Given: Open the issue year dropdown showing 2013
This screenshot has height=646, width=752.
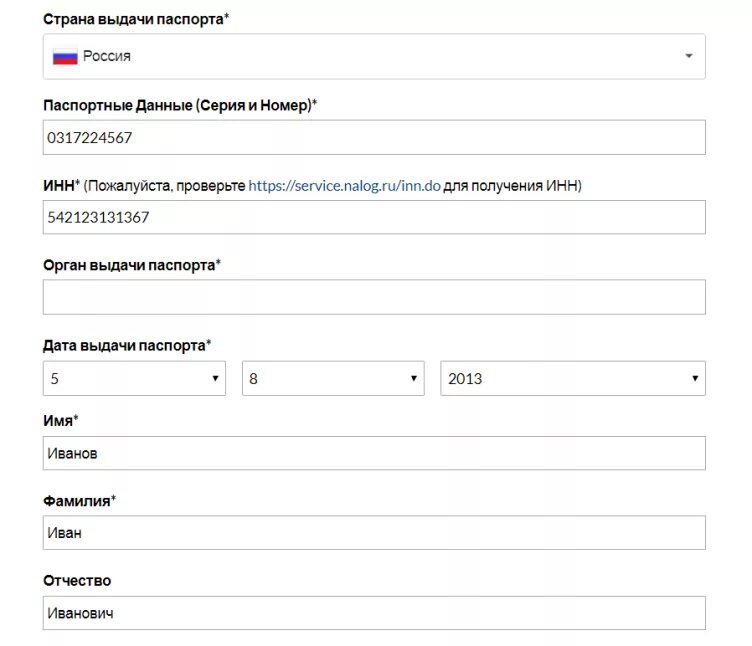Looking at the screenshot, I should pyautogui.click(x=572, y=379).
